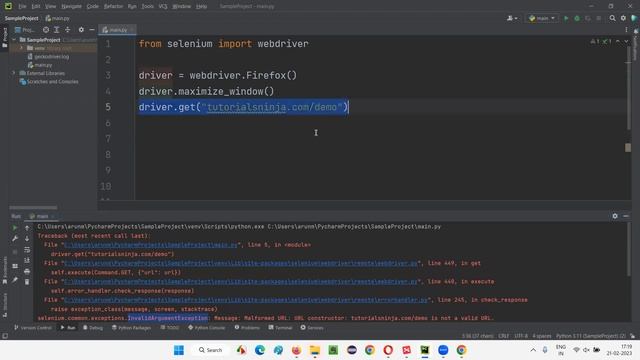The image size is (640, 360).
Task: Open editor tabs three-dots menu
Action: pos(626,30)
